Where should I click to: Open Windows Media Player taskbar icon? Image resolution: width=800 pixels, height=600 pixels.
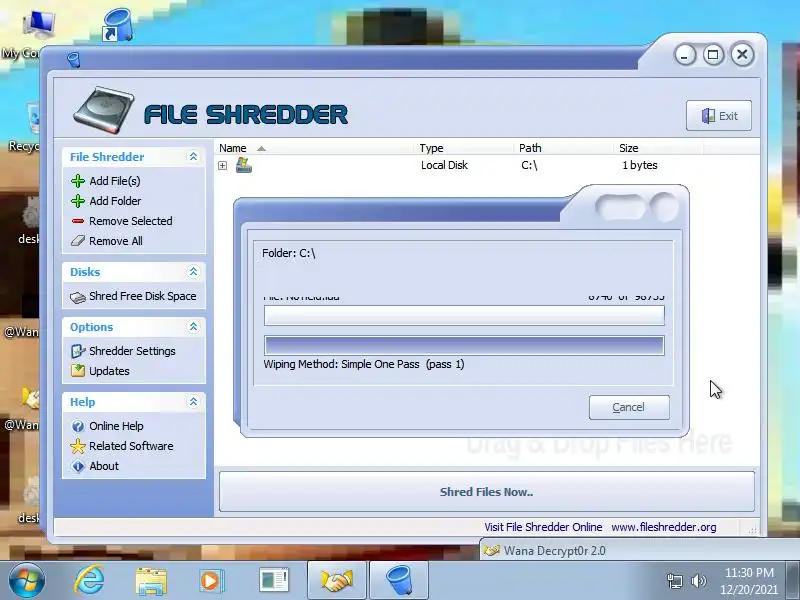210,581
